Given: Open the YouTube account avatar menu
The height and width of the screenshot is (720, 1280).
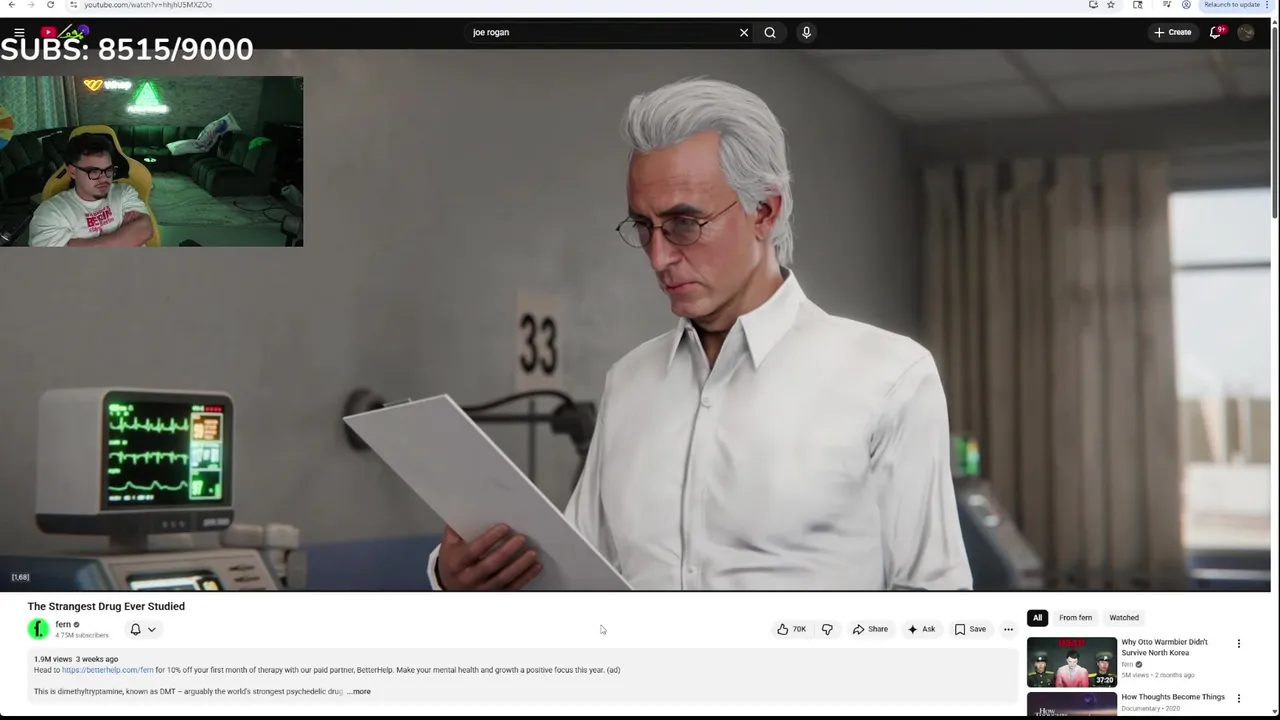Looking at the screenshot, I should click(x=1246, y=32).
